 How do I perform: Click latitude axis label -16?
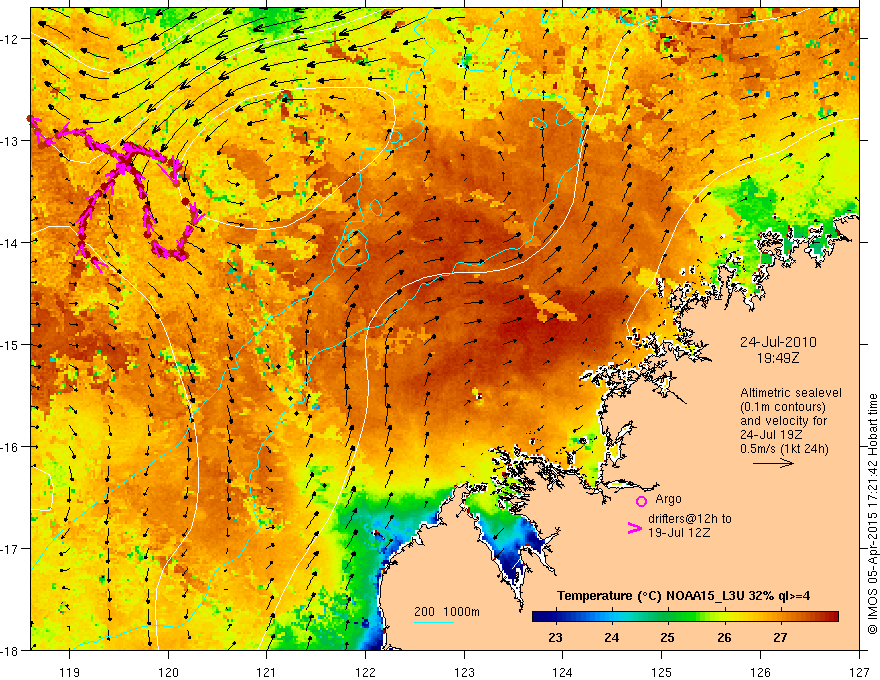click(12, 447)
